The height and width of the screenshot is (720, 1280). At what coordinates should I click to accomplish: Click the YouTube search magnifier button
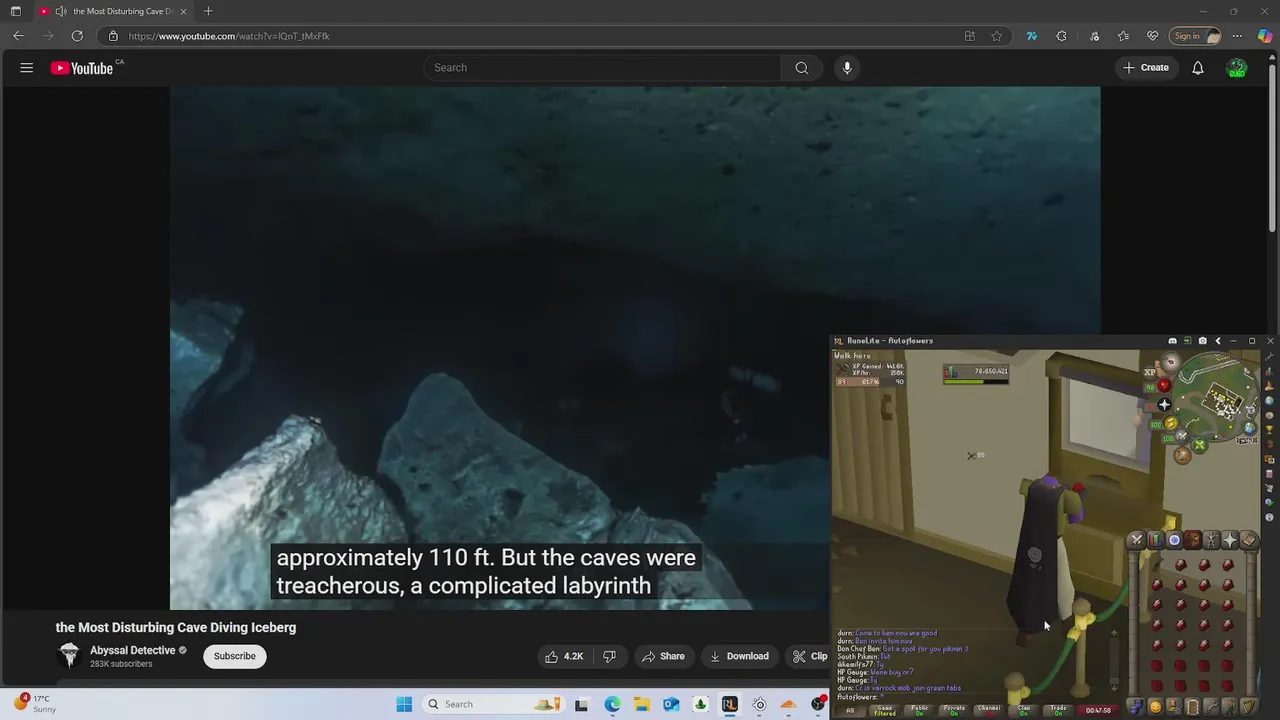click(802, 68)
